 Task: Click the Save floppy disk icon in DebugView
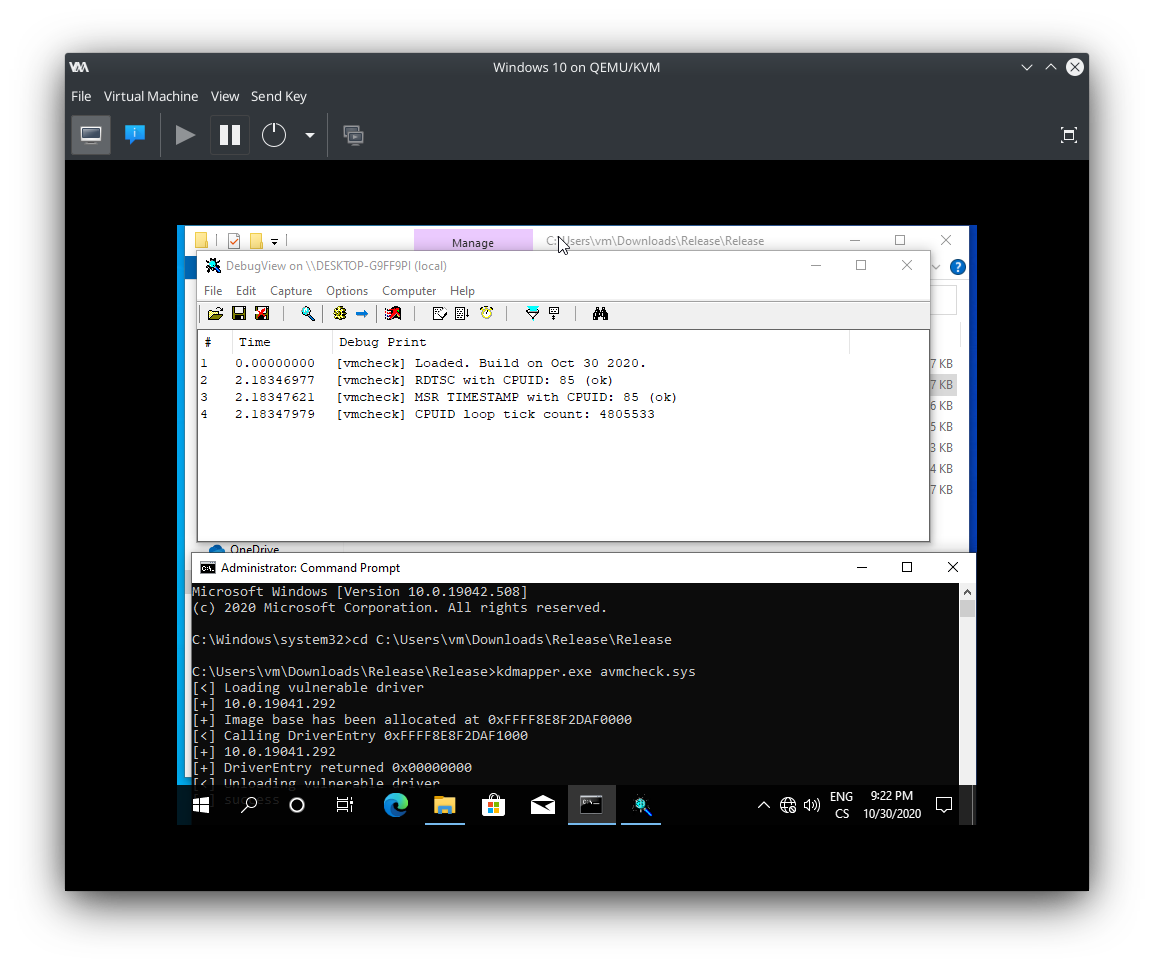(x=238, y=314)
